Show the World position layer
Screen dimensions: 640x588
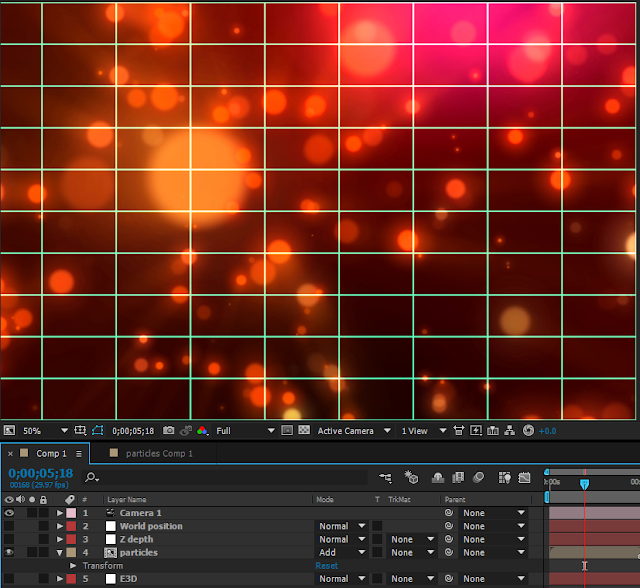click(x=9, y=526)
